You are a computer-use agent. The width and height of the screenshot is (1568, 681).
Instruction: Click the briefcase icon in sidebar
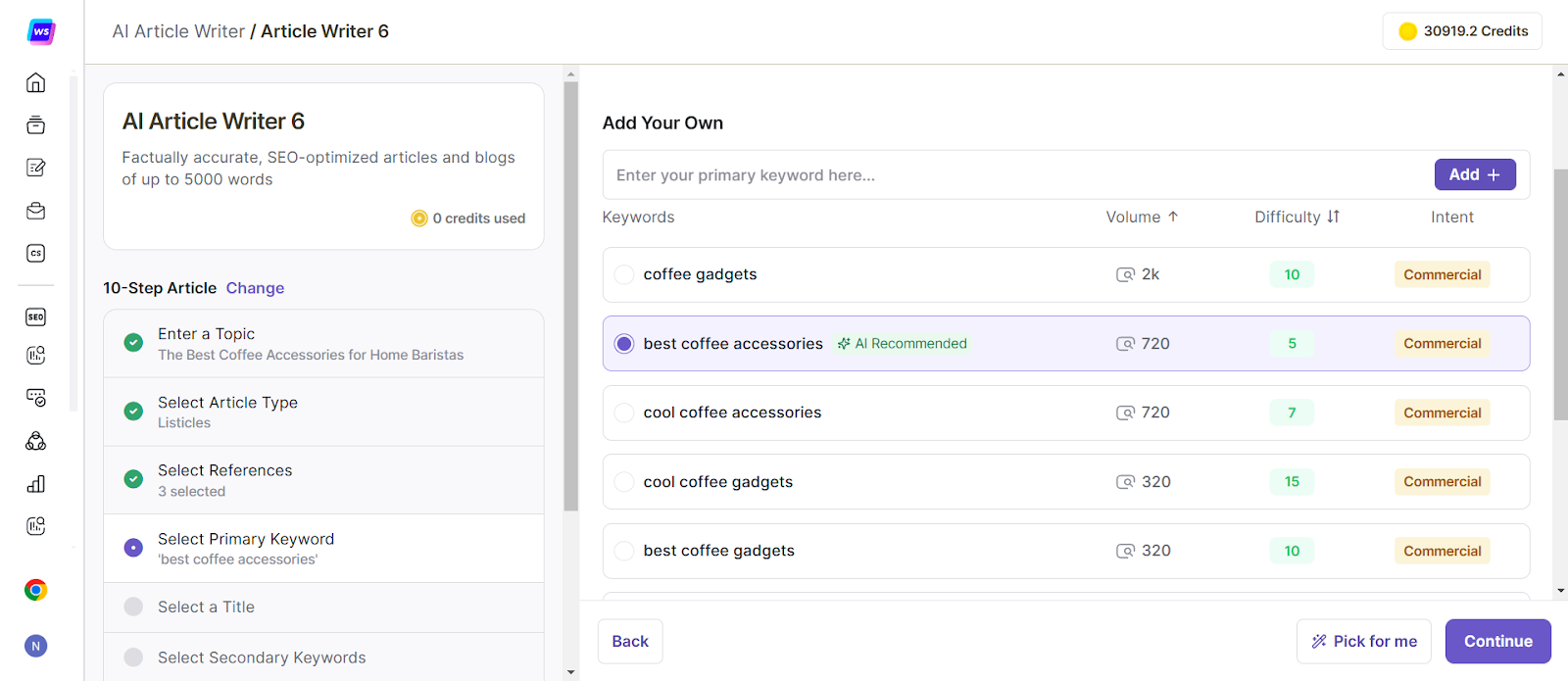pyautogui.click(x=36, y=211)
